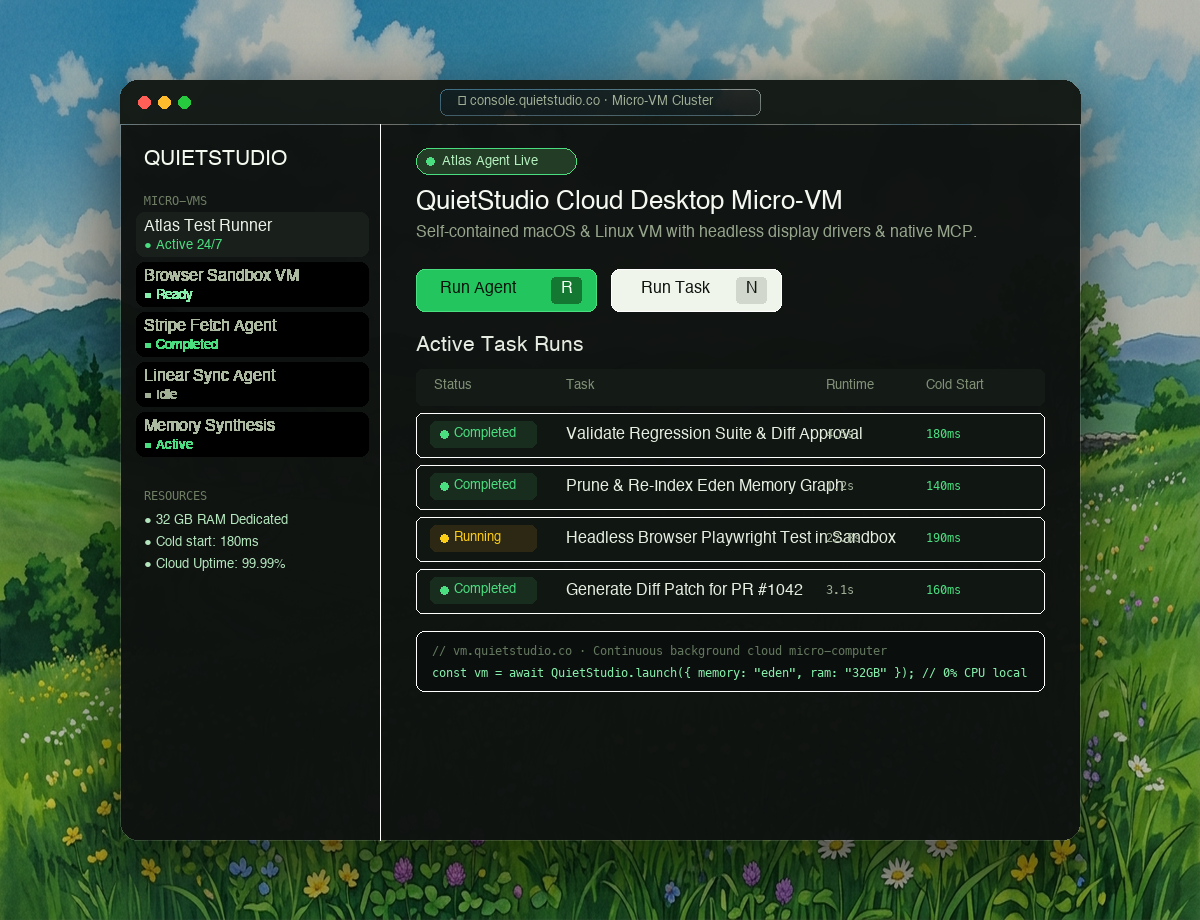Viewport: 1200px width, 920px height.
Task: Click the QUIETSTUDIO logo text
Action: point(216,158)
